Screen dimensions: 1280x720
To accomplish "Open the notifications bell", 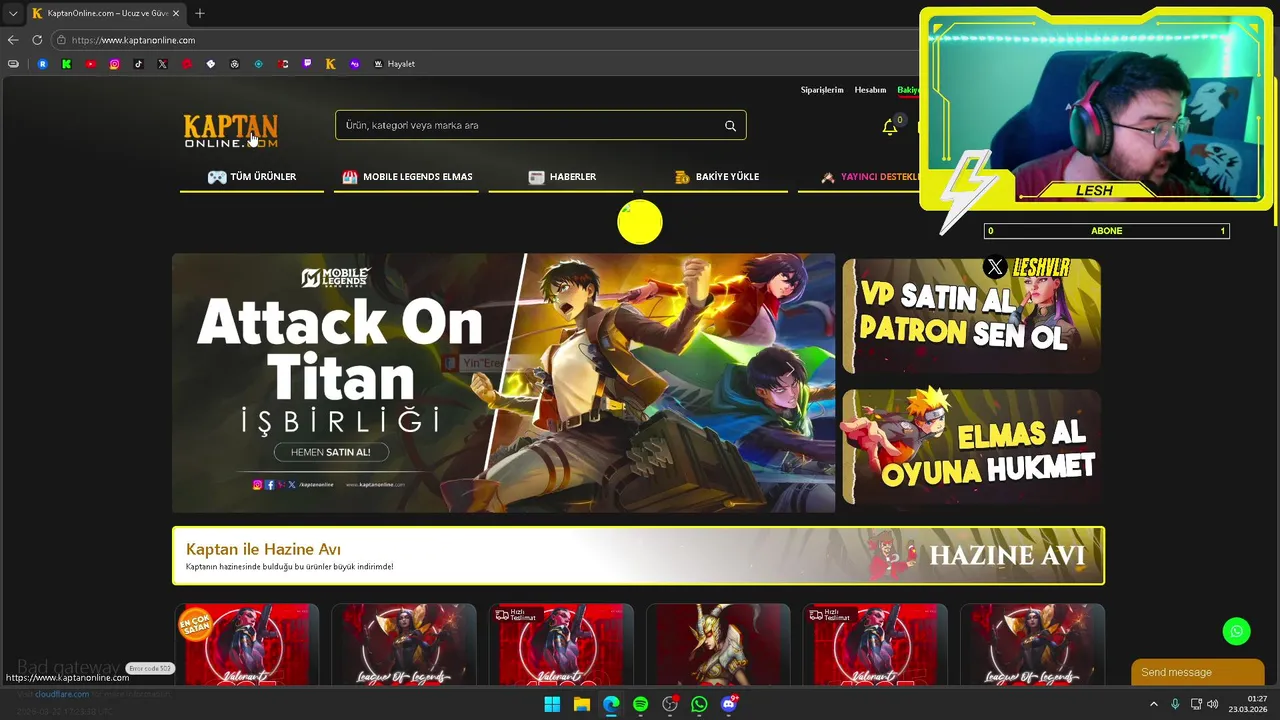I will click(x=889, y=127).
